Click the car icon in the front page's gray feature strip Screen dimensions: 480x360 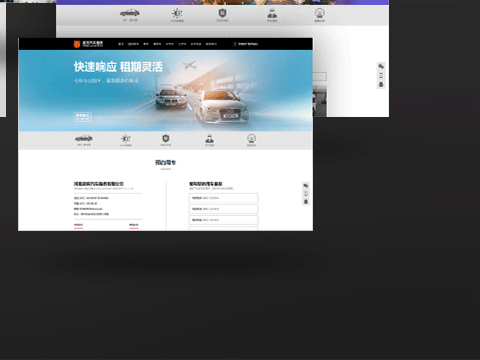coord(84,138)
